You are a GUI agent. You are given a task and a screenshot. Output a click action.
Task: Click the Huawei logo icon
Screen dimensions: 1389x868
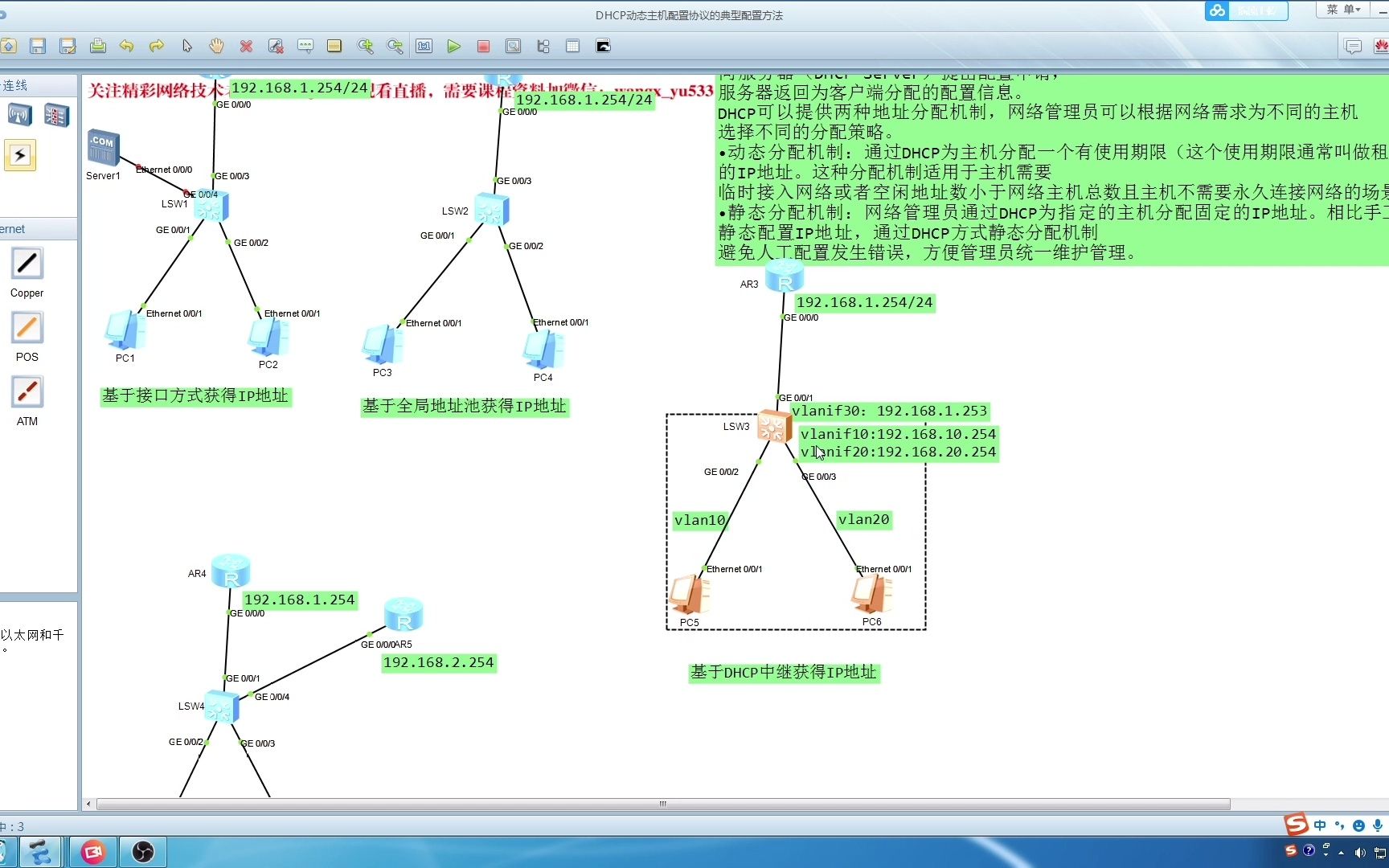1381,47
